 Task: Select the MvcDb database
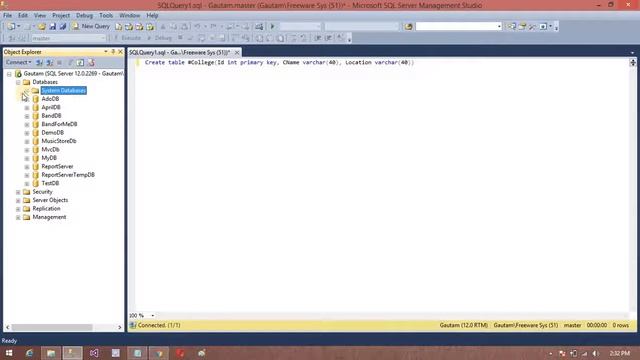pyautogui.click(x=50, y=149)
